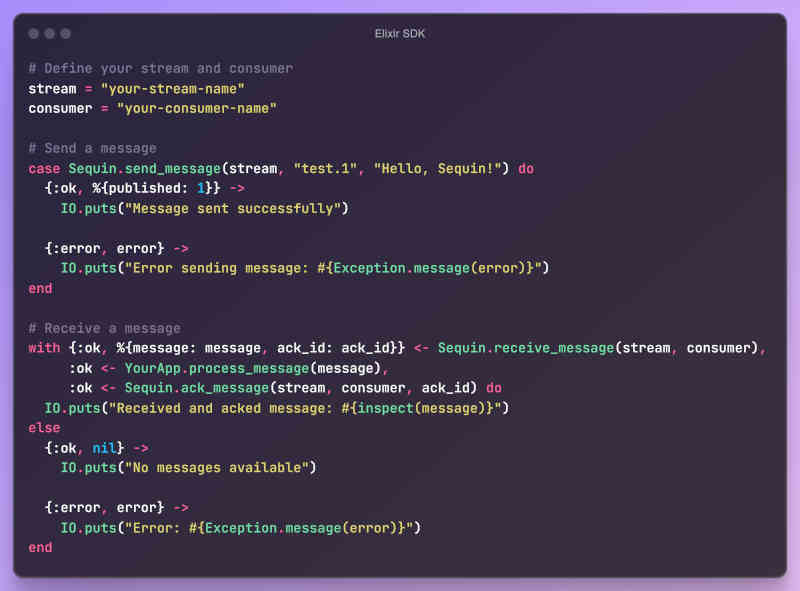800x591 pixels.
Task: Click 'Sequin.receive_message' function call
Action: click(526, 348)
